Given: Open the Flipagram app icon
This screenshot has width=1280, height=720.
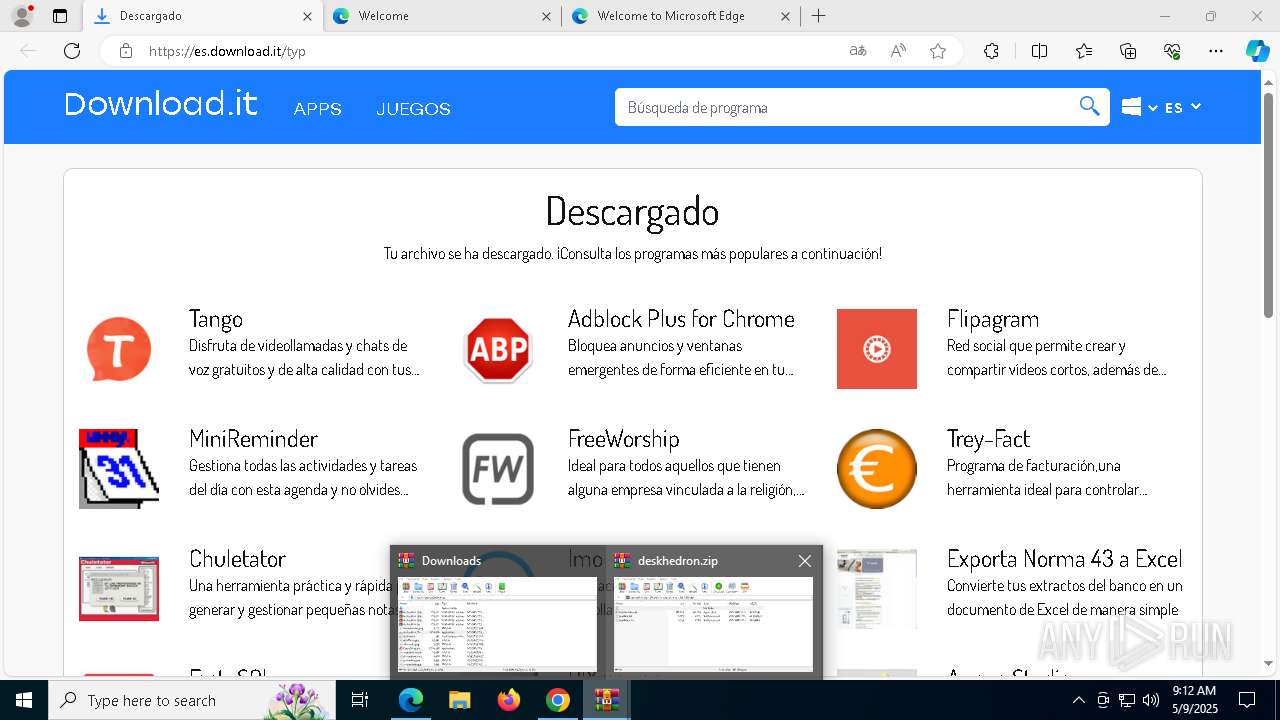Looking at the screenshot, I should (x=877, y=349).
